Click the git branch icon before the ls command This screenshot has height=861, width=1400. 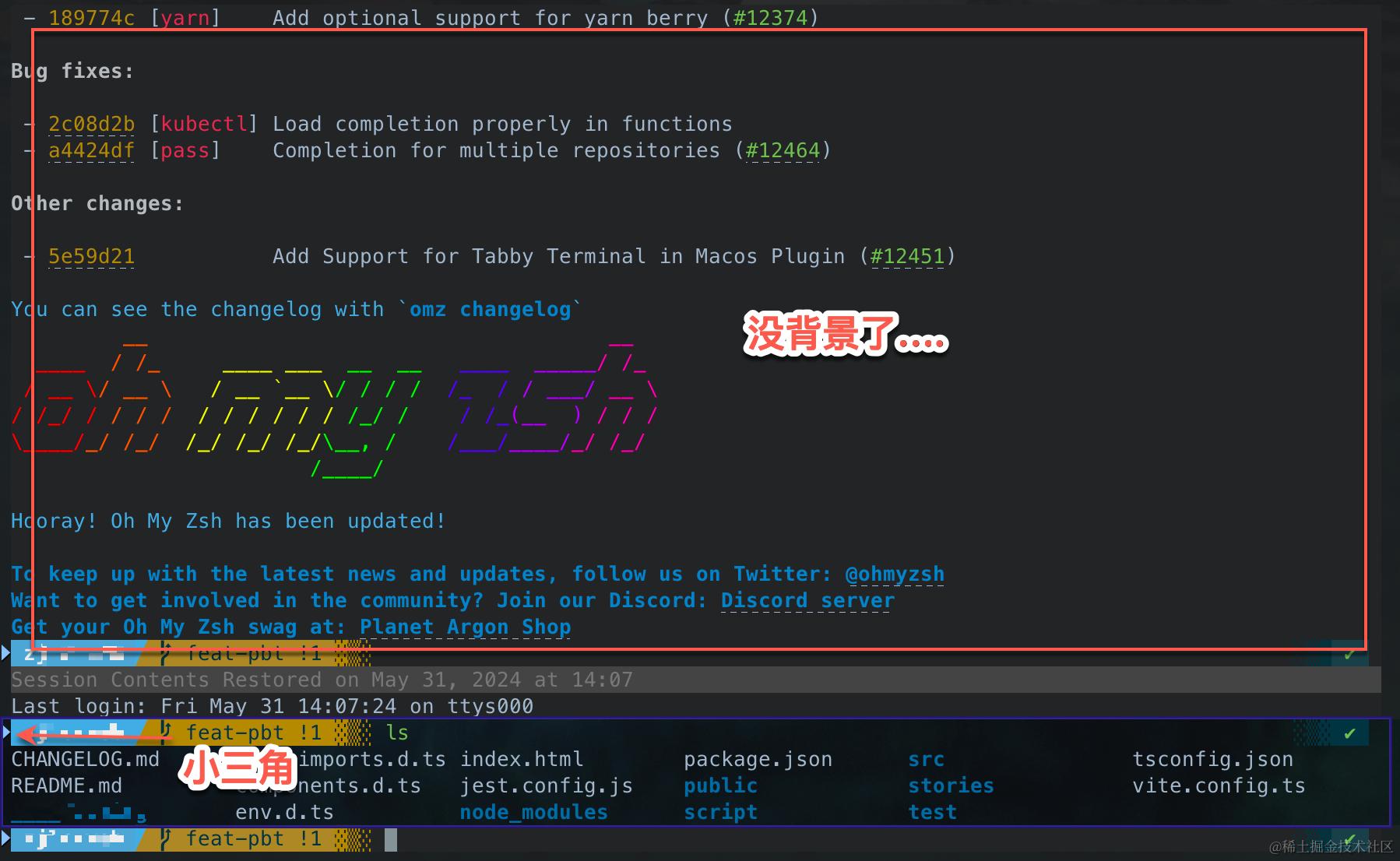tap(165, 733)
